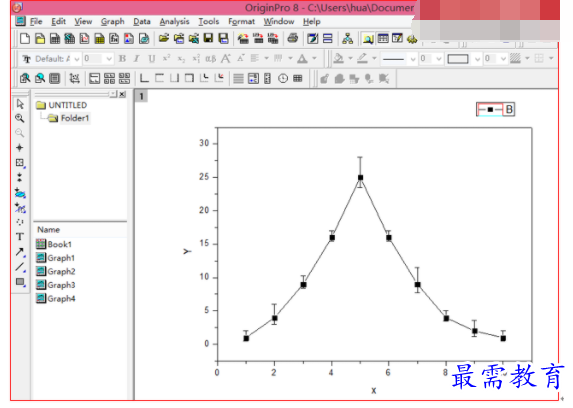Select the Screen Reader crosshair tool

coord(20,147)
